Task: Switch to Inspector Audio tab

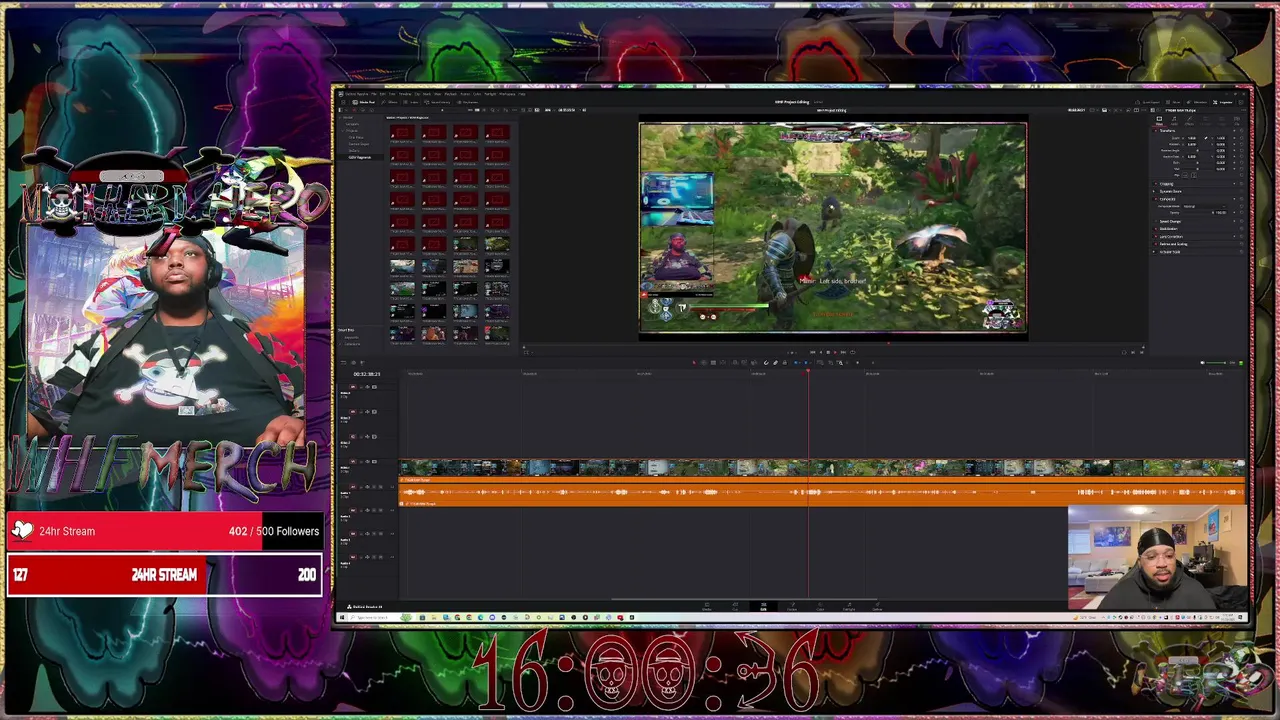Action: point(1174,120)
